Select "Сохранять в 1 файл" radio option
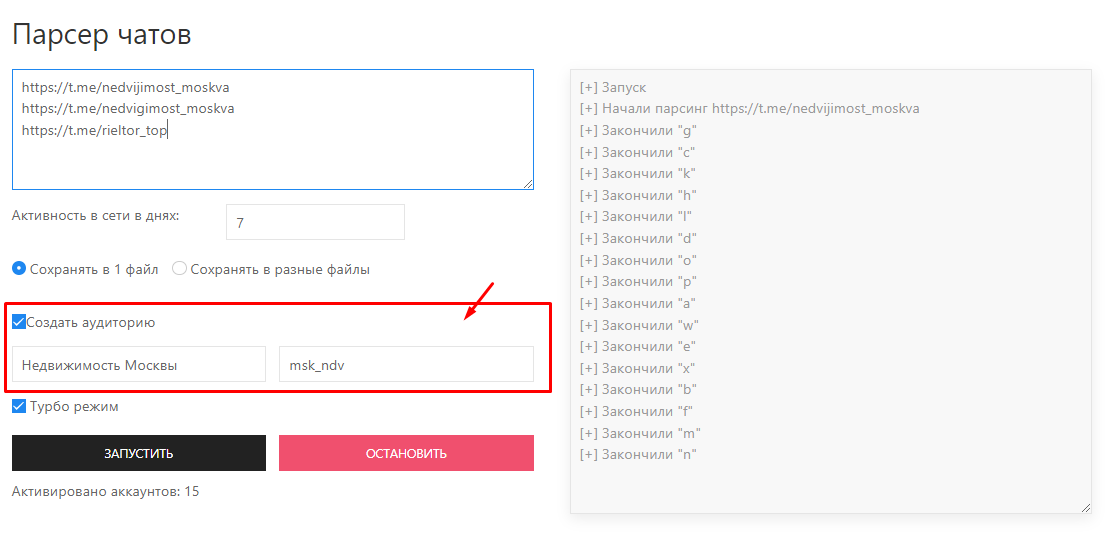 19,268
